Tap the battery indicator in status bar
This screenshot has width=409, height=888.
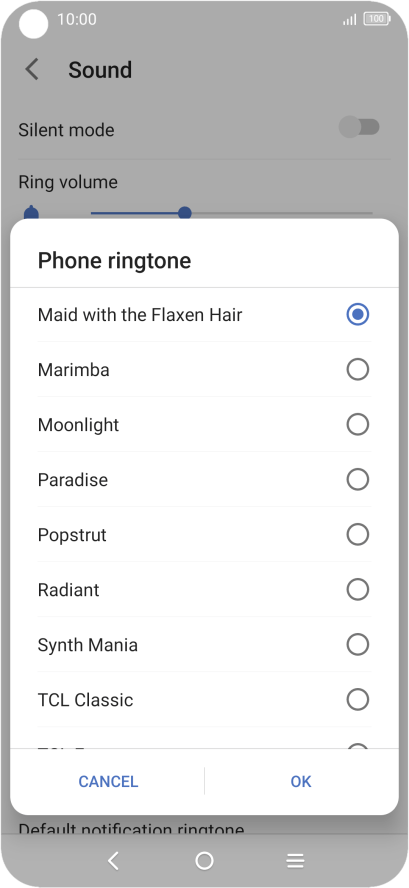[x=377, y=19]
